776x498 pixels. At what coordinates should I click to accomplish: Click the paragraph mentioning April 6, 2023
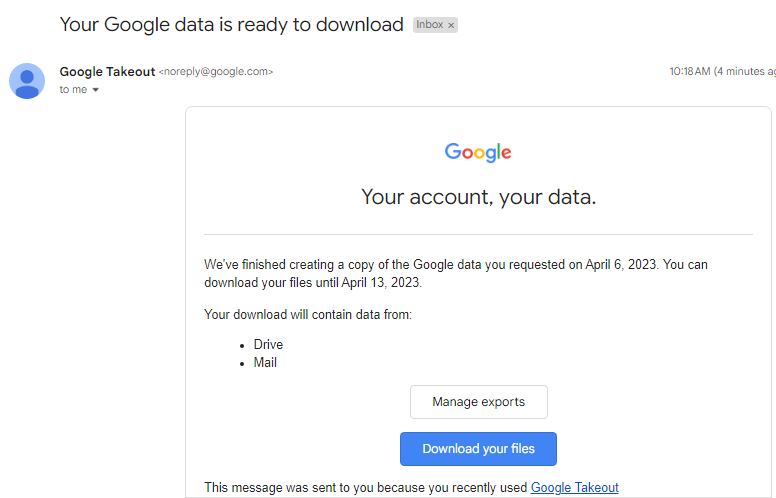click(x=456, y=273)
